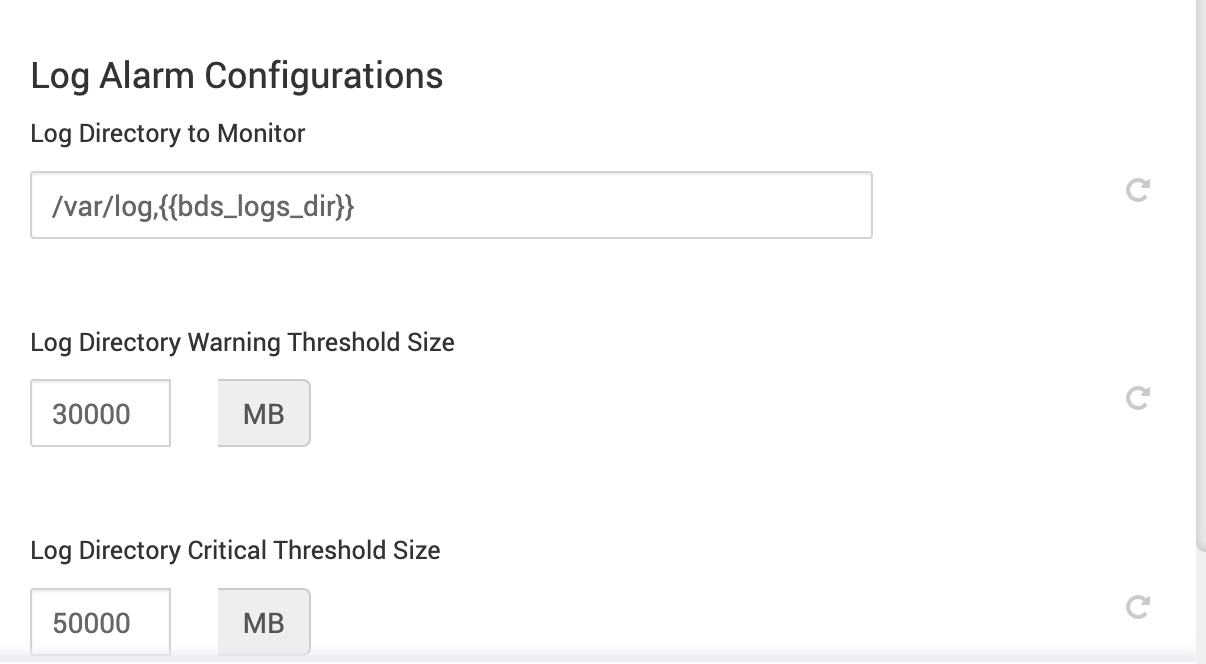Viewport: 1206px width, 664px height.
Task: Click the Log Directory Critical Threshold Size label
Action: pyautogui.click(x=235, y=550)
